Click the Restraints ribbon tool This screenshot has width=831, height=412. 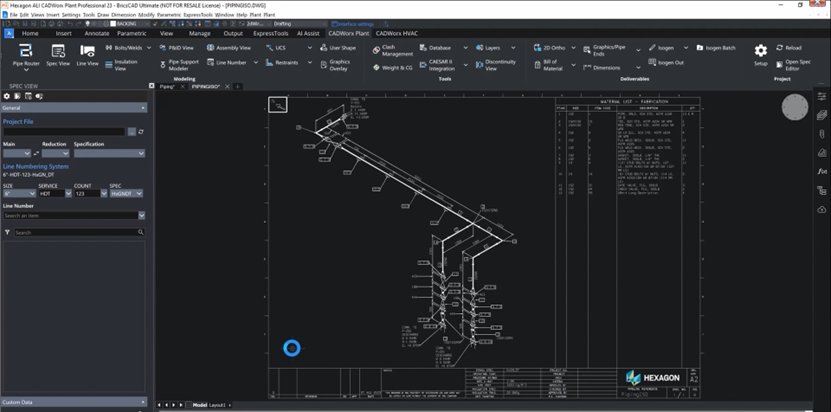(282, 63)
